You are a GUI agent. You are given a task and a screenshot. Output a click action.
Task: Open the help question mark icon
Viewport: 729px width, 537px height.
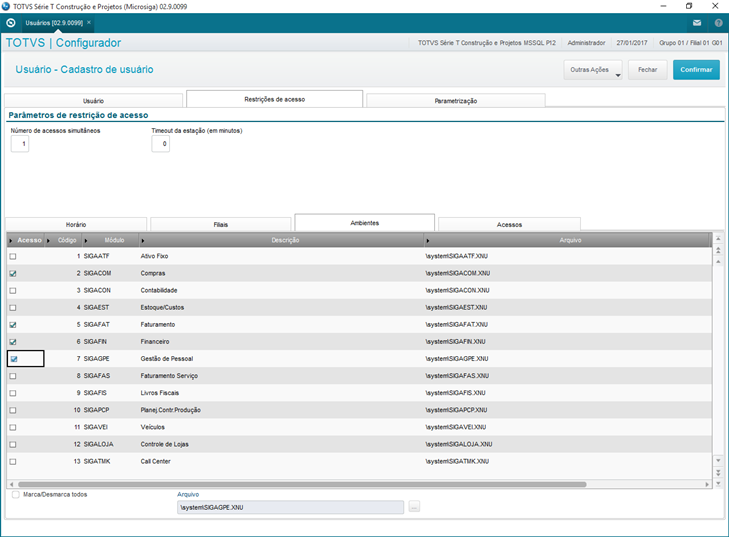click(718, 23)
